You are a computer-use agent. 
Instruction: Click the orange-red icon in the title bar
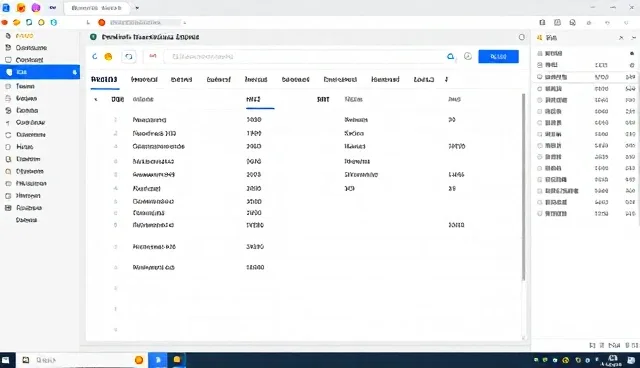tap(20, 8)
